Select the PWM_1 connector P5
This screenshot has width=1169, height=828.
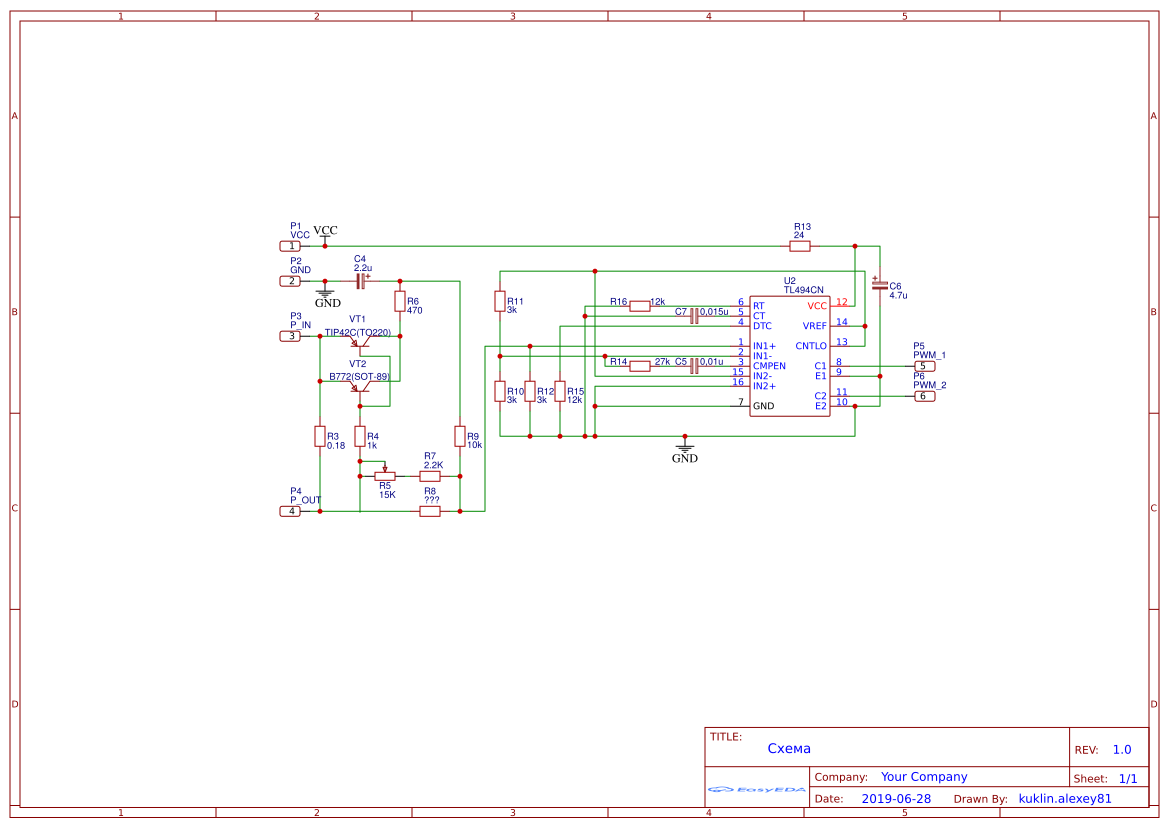[925, 366]
